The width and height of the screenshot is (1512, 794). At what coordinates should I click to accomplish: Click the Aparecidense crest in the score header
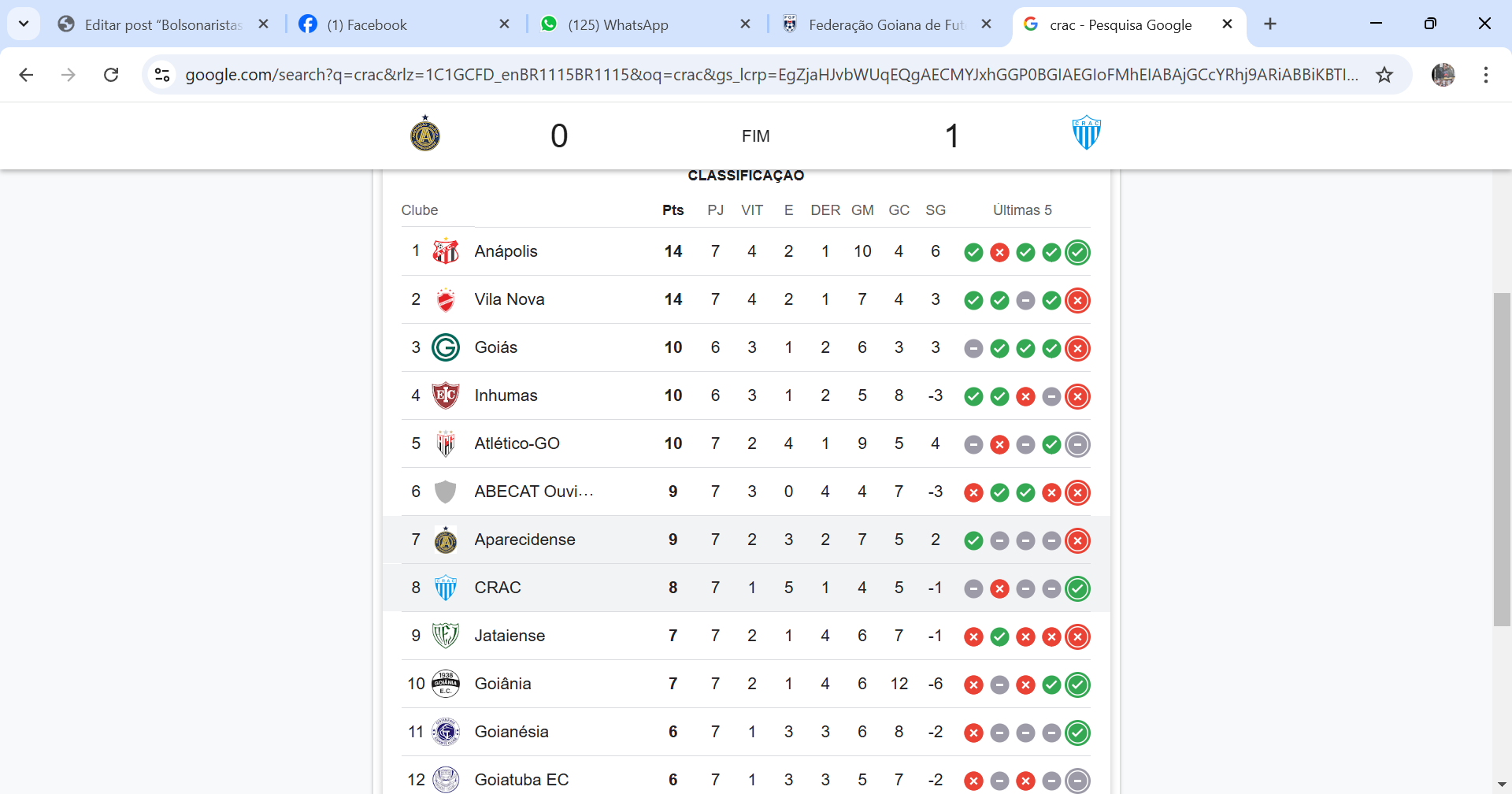425,134
